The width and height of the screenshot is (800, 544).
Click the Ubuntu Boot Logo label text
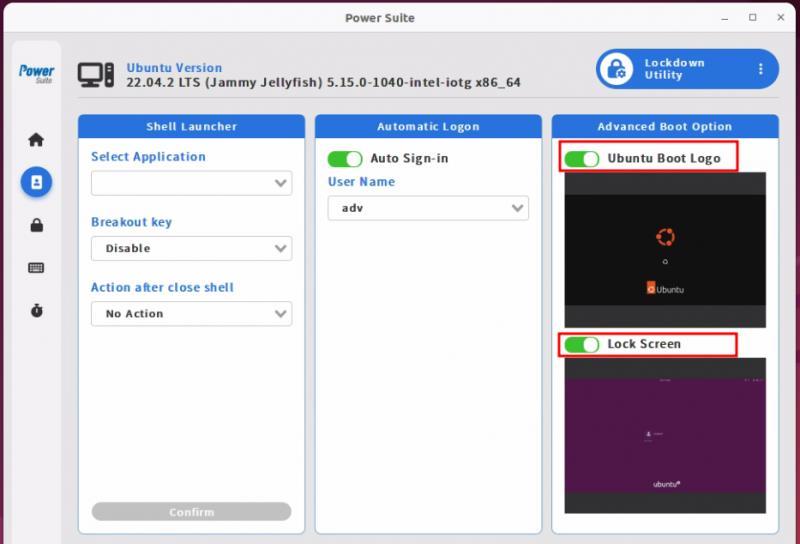coord(664,158)
